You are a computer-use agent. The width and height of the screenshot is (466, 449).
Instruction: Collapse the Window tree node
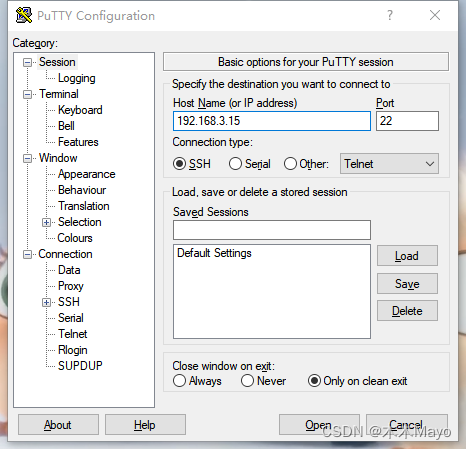[x=27, y=158]
